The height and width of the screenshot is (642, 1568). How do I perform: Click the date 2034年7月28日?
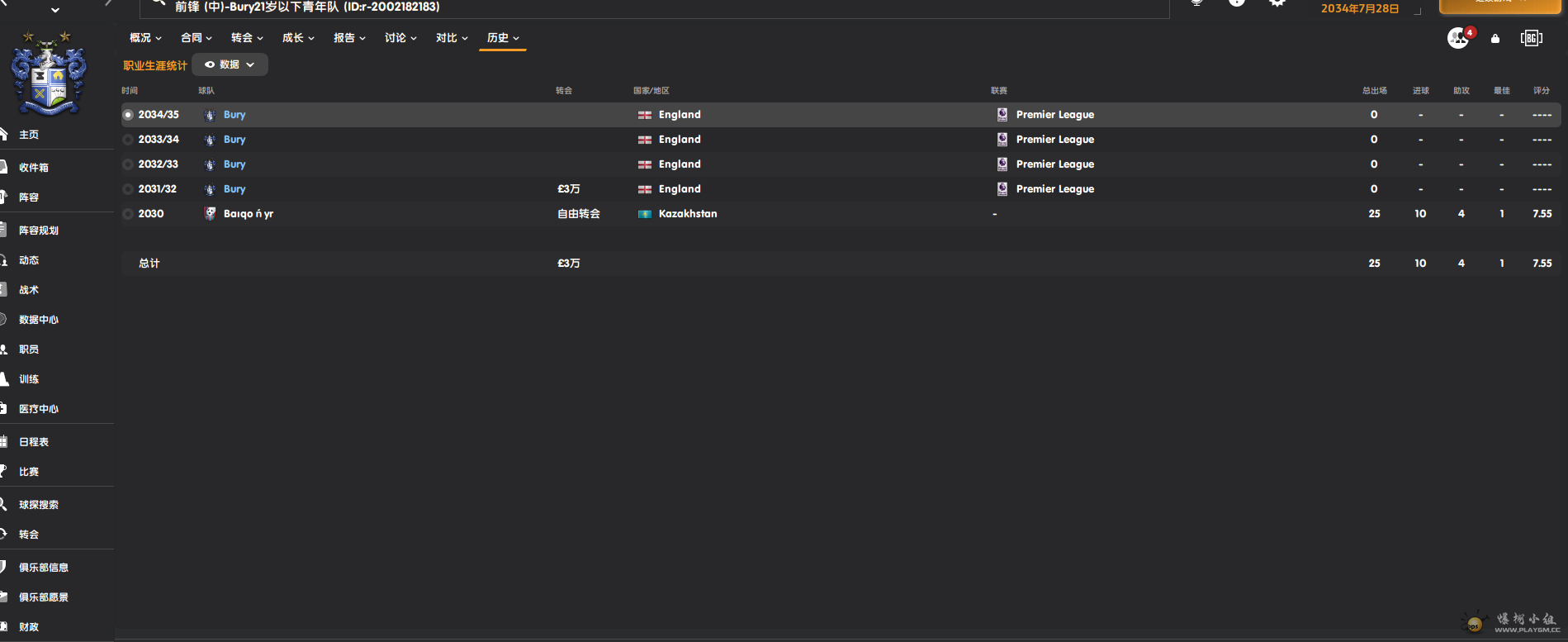click(1360, 8)
